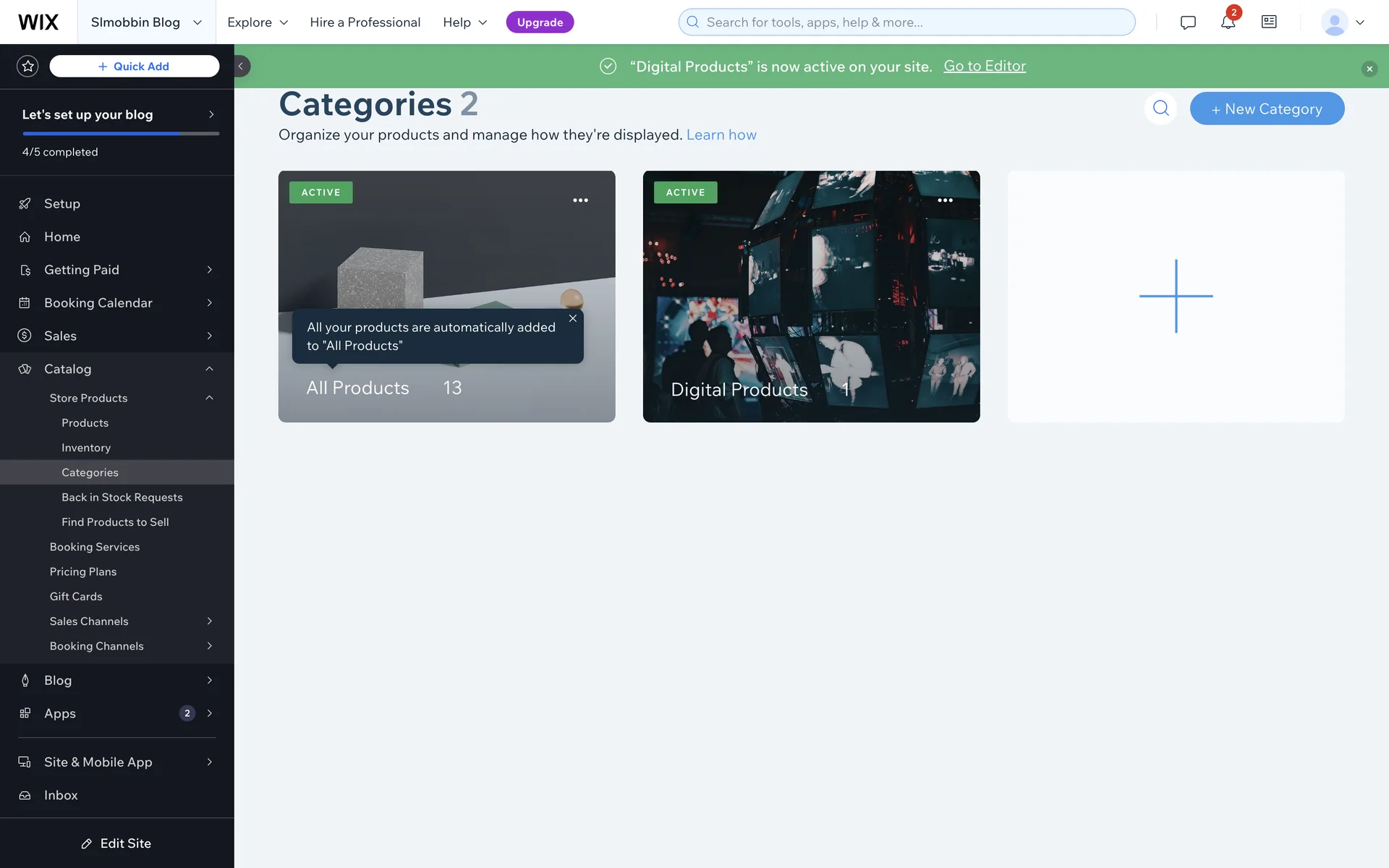Viewport: 1389px width, 868px height.
Task: Close the green Digital Products banner
Action: [1369, 69]
